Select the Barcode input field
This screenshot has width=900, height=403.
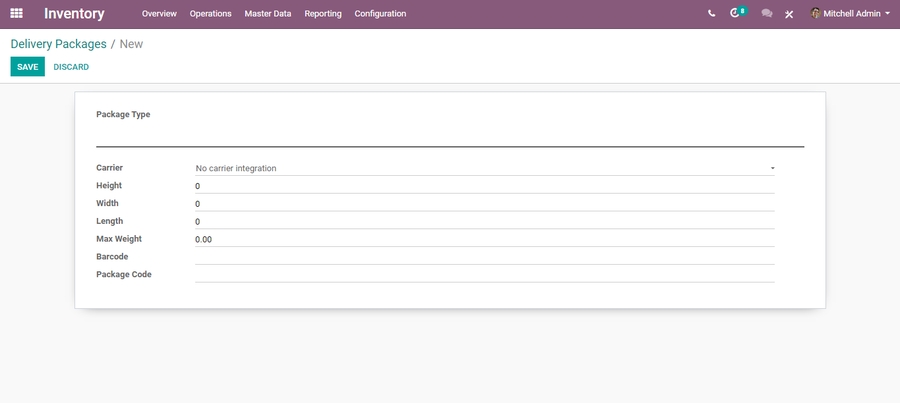point(484,257)
